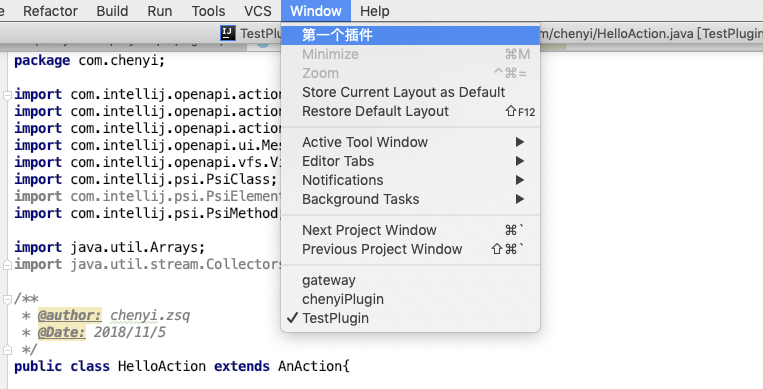Click the AnAction superclass name
Viewport: 763px width, 389px height.
(x=310, y=366)
